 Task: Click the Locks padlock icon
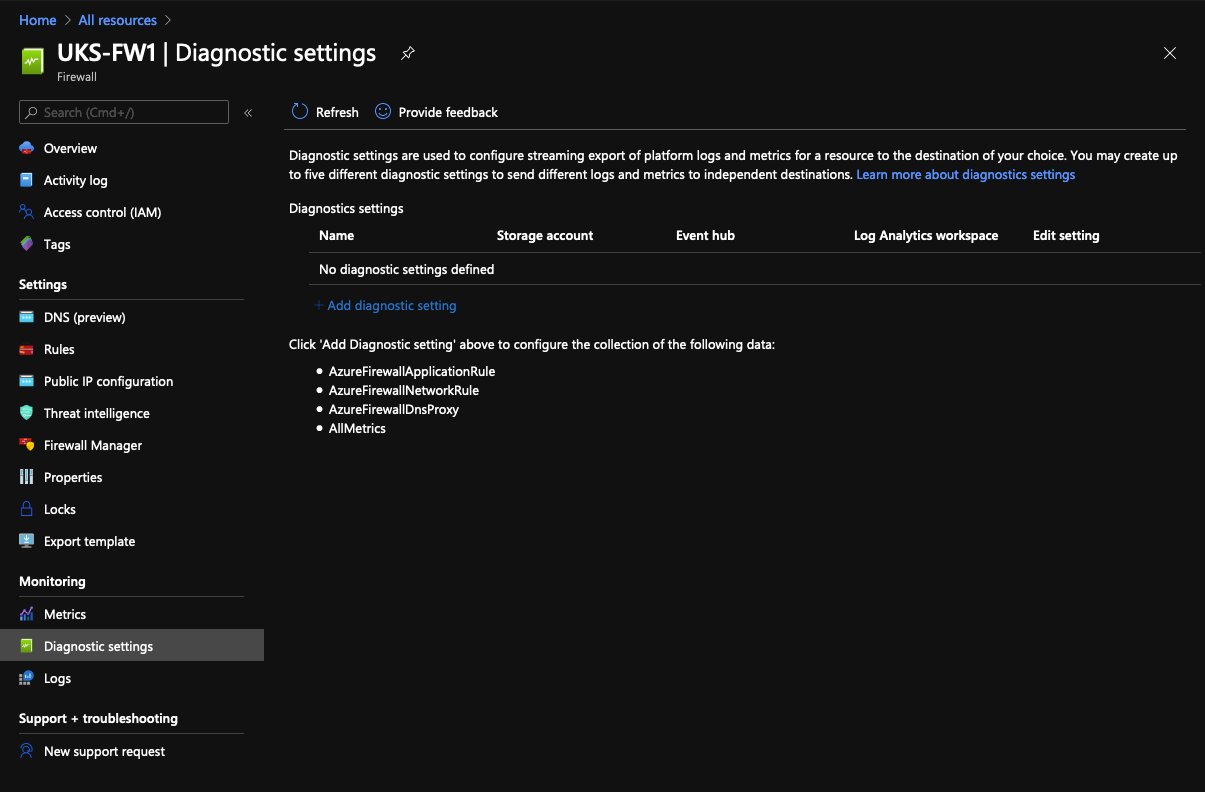[x=27, y=509]
